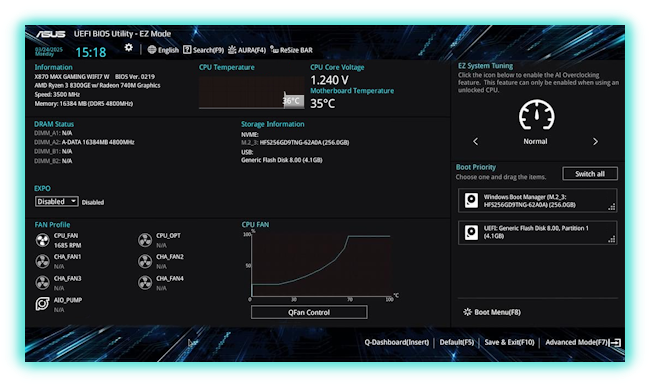Click the QFan Control button
Image resolution: width=650 pixels, height=387 pixels.
[309, 312]
